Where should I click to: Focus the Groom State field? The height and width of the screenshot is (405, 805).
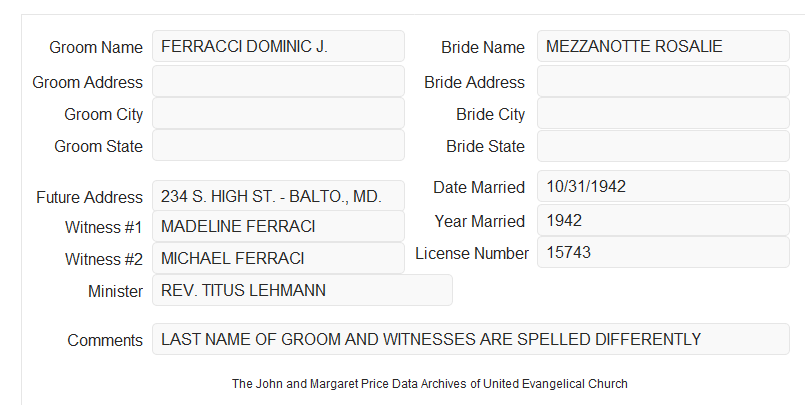coord(278,145)
